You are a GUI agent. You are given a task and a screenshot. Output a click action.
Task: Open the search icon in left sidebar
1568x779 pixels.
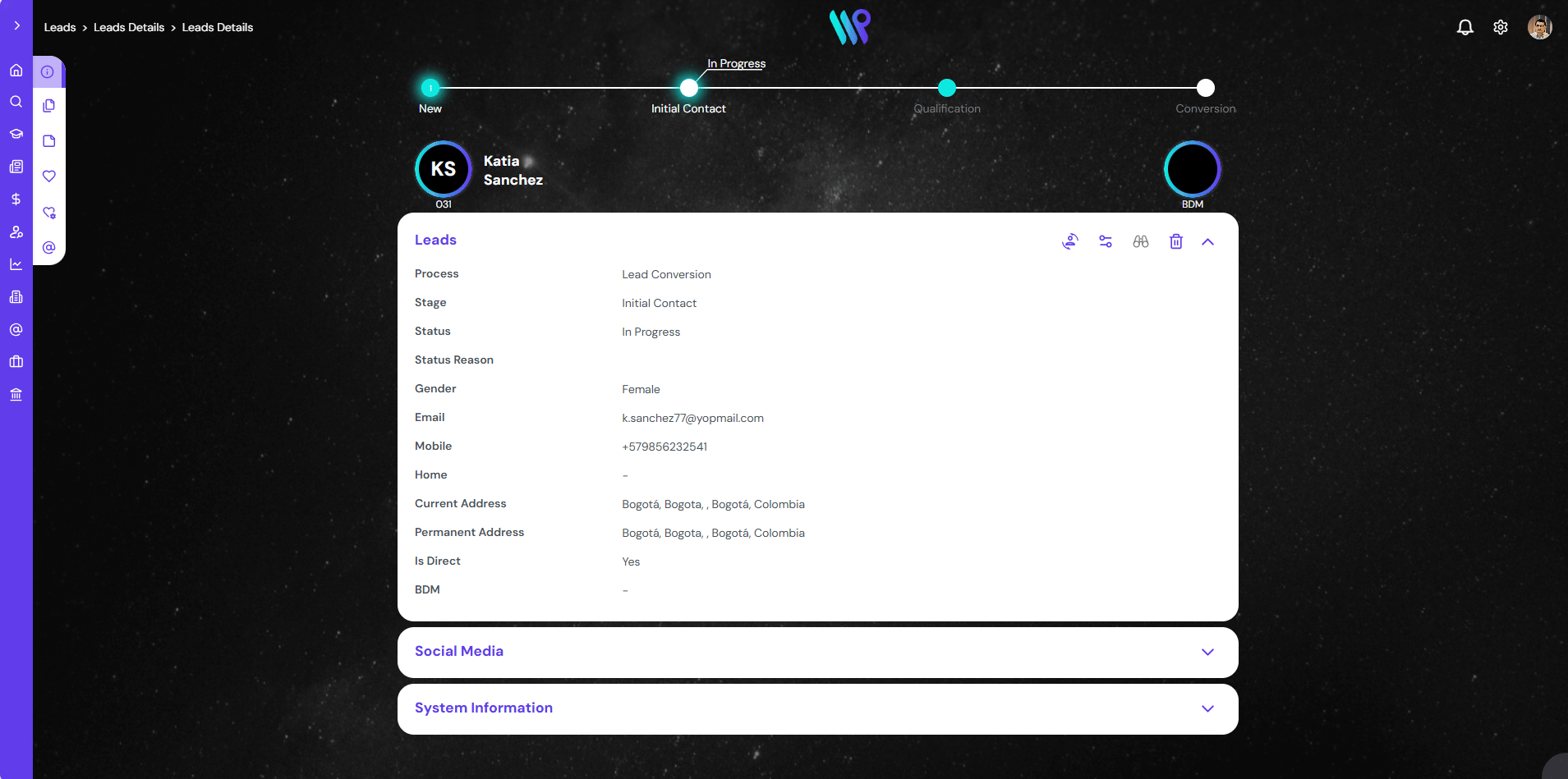click(x=16, y=102)
